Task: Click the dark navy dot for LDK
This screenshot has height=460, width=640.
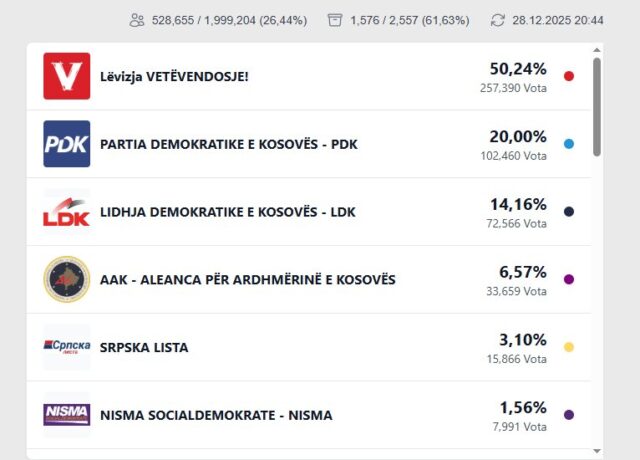Action: click(x=569, y=212)
